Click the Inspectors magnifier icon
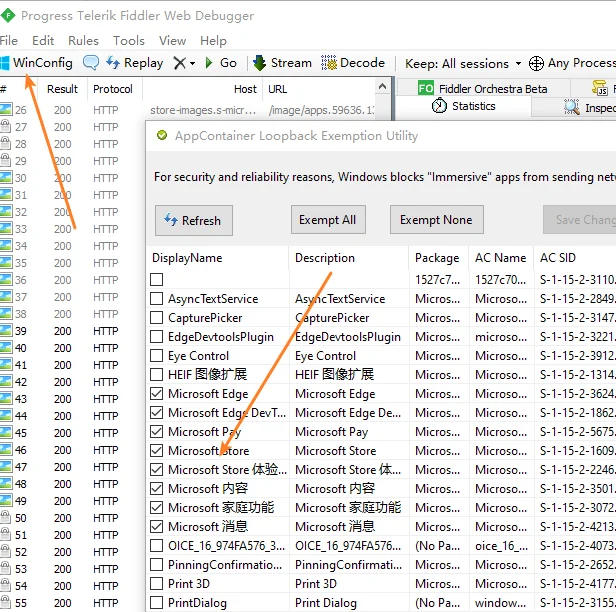Viewport: 616px width, 612px height. tap(572, 107)
